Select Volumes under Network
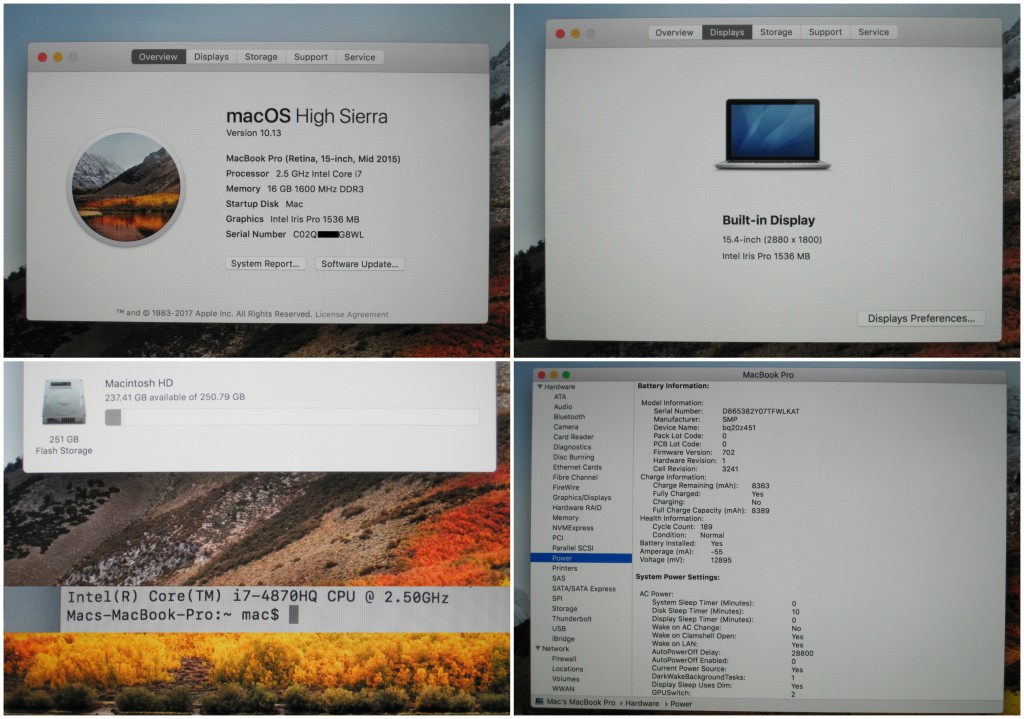1024x719 pixels. pyautogui.click(x=566, y=679)
